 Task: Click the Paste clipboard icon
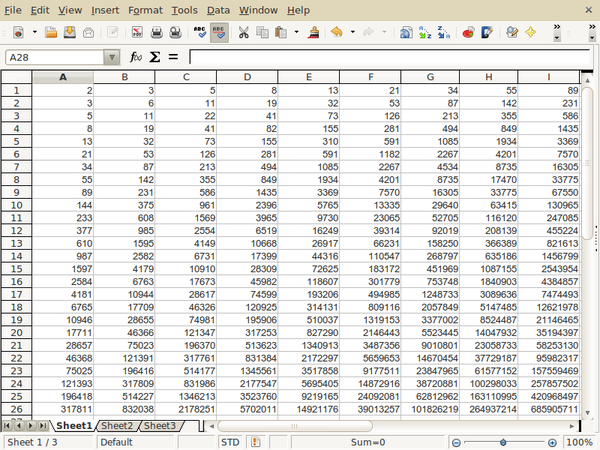coord(281,33)
